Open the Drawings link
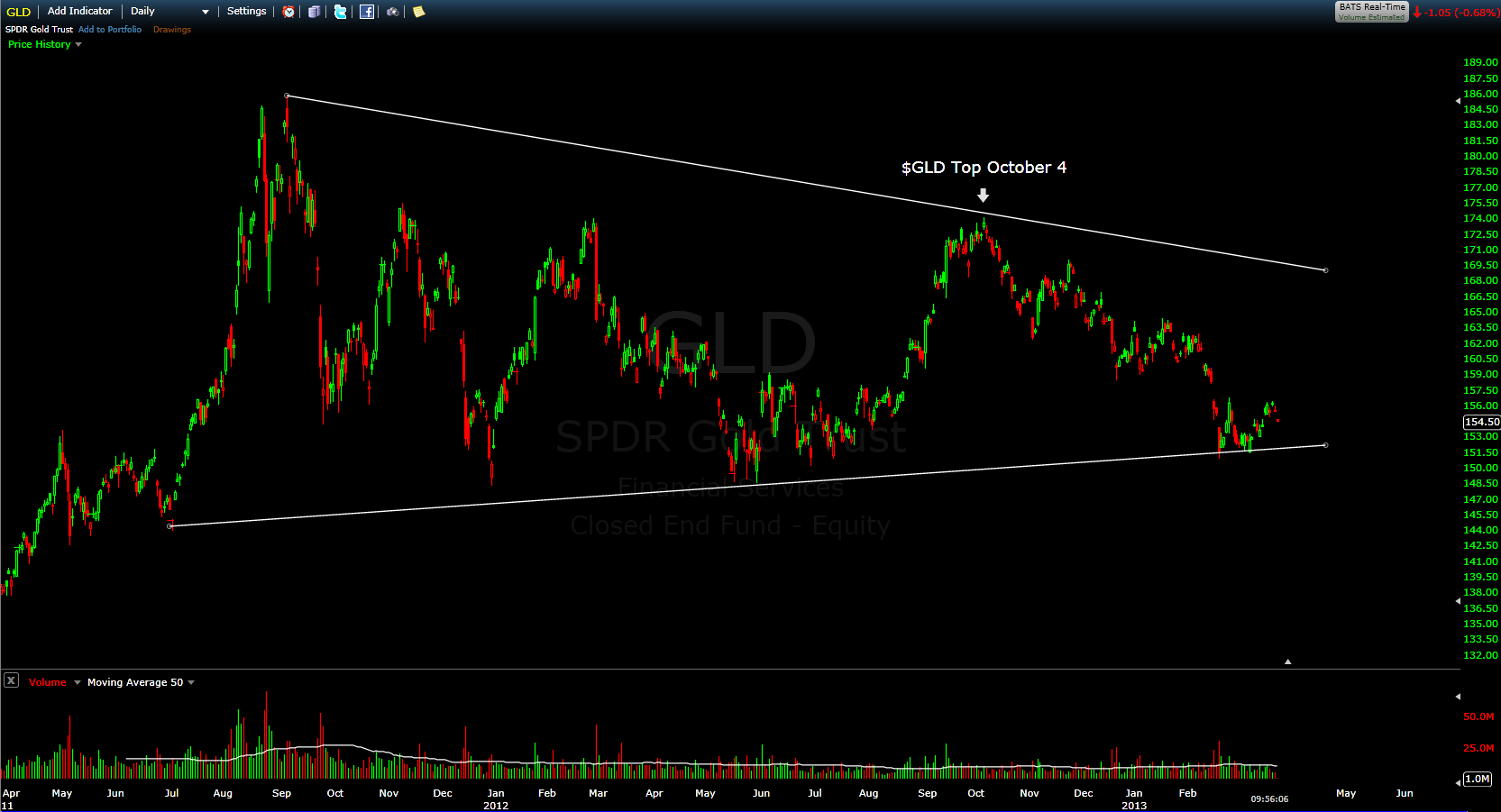This screenshot has width=1501, height=812. (172, 30)
